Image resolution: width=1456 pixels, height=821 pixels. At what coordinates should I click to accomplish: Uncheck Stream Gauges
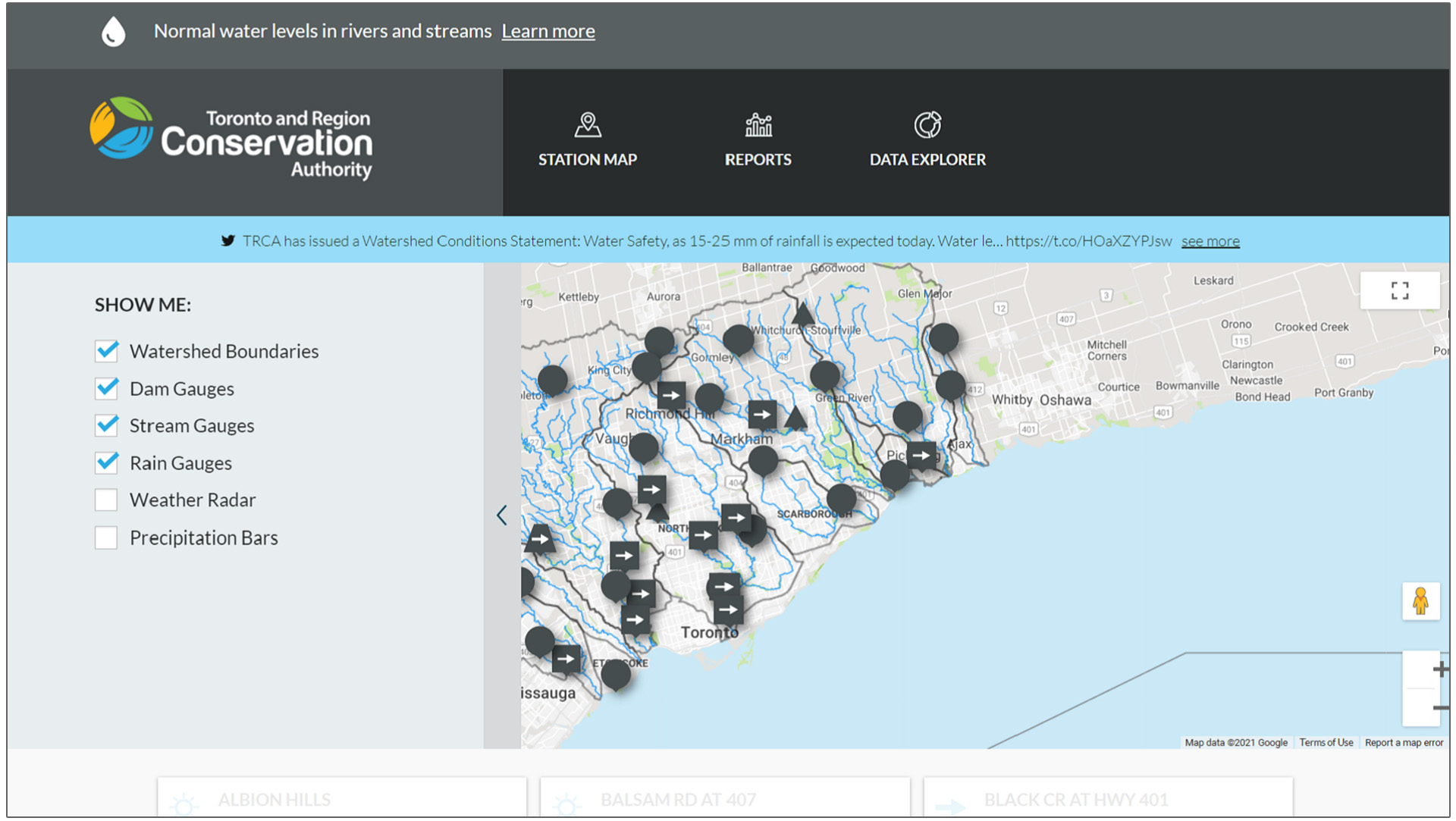tap(107, 425)
